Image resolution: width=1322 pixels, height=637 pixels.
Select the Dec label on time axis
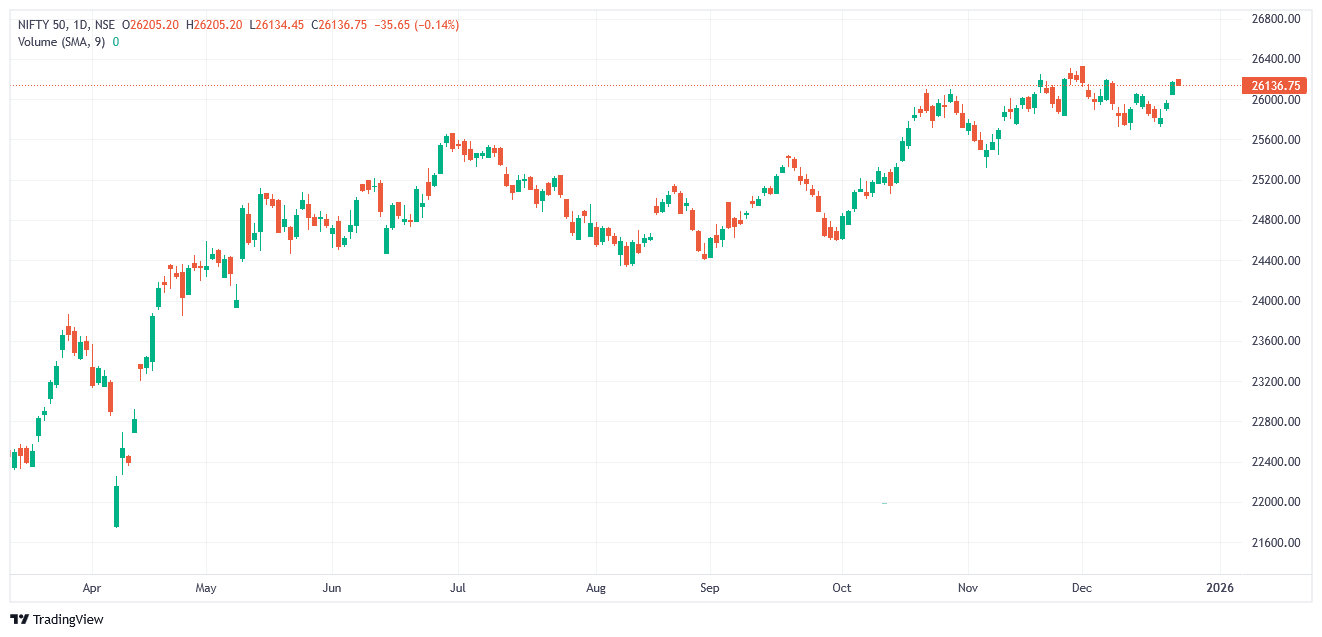[x=1081, y=588]
